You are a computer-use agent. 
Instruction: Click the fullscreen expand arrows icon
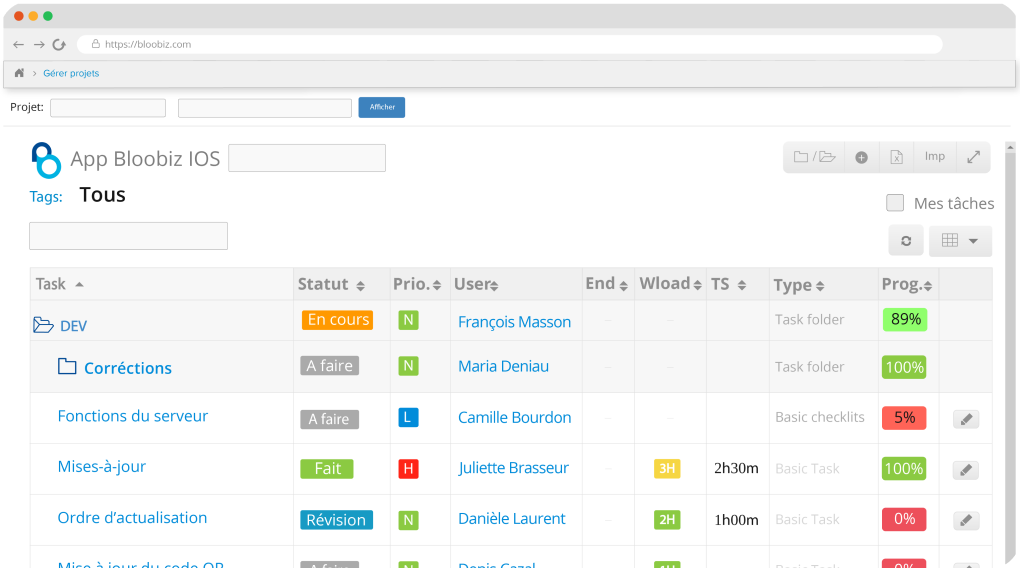pos(973,157)
